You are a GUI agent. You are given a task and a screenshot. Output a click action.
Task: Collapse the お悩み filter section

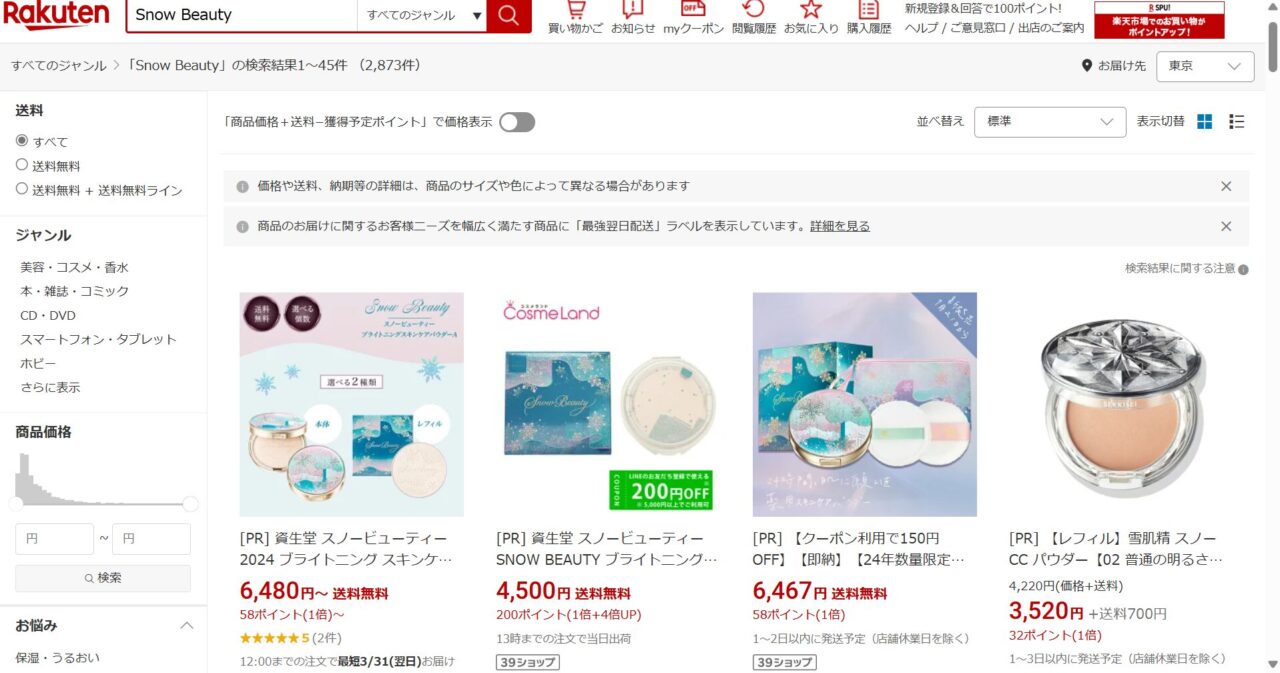click(186, 626)
